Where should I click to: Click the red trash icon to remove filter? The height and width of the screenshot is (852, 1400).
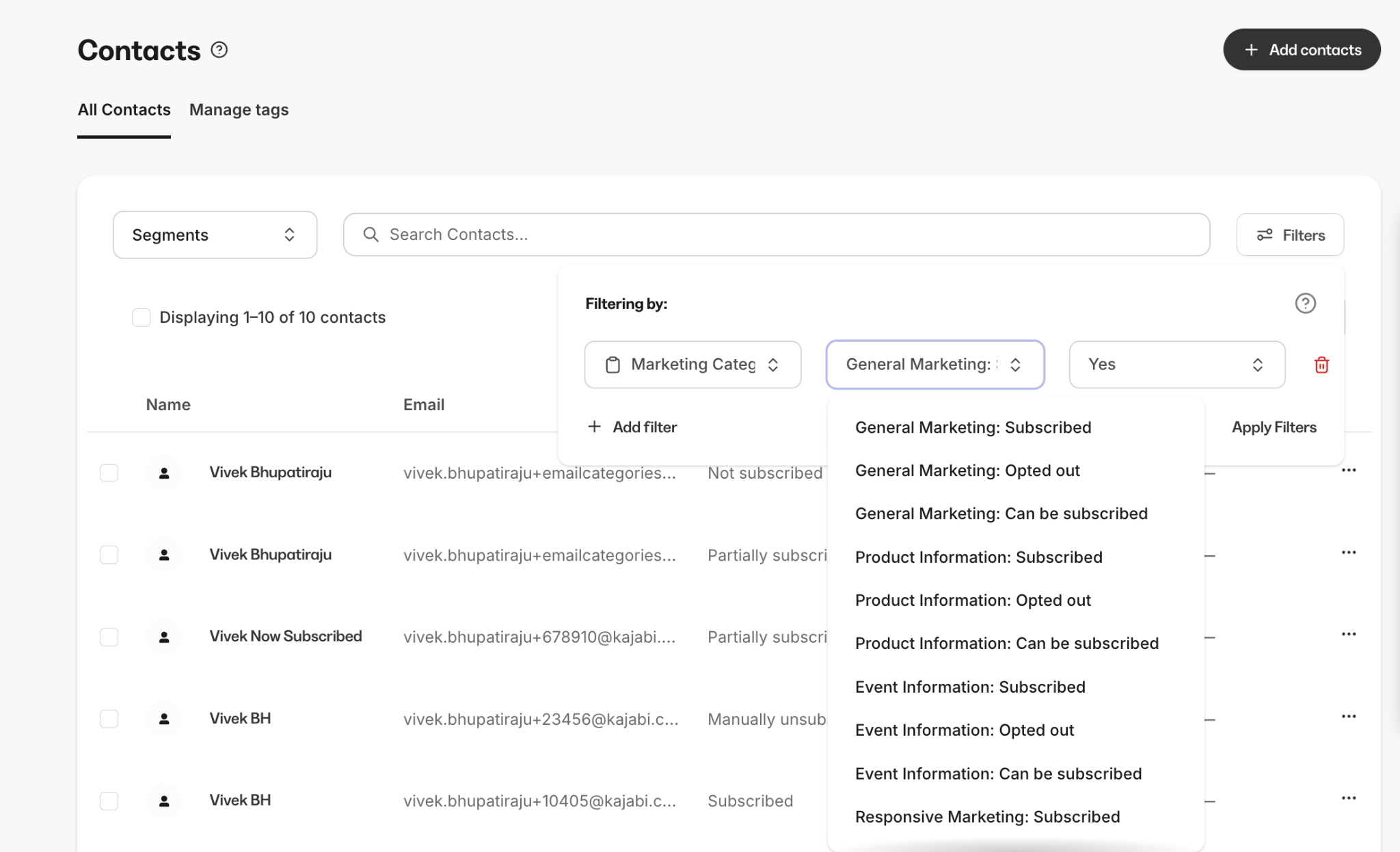1321,365
